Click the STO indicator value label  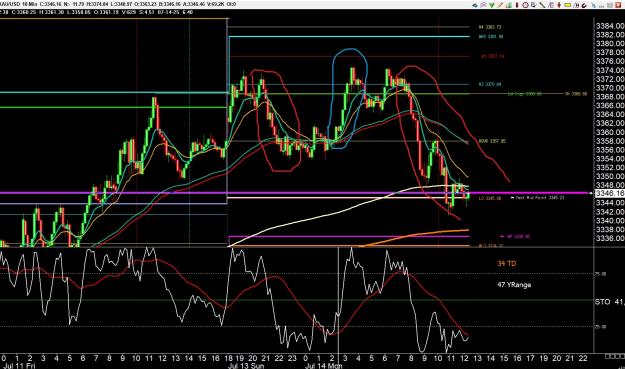[609, 302]
